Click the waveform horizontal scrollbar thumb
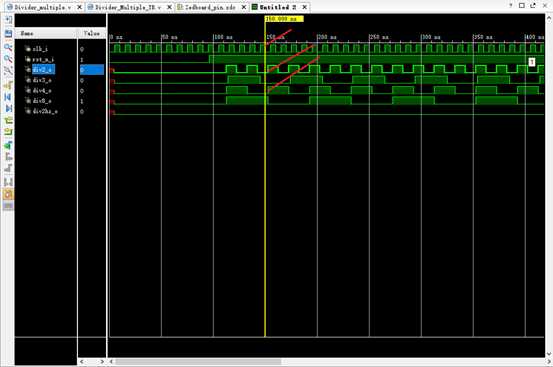 point(198,361)
